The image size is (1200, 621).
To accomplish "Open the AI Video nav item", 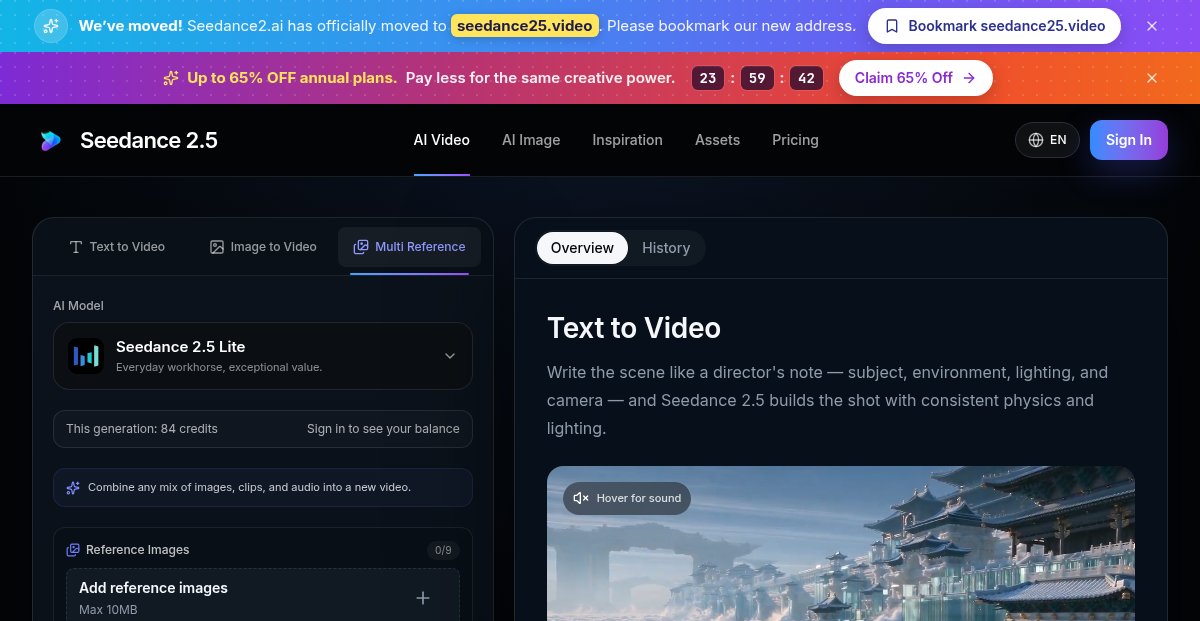I will (442, 140).
